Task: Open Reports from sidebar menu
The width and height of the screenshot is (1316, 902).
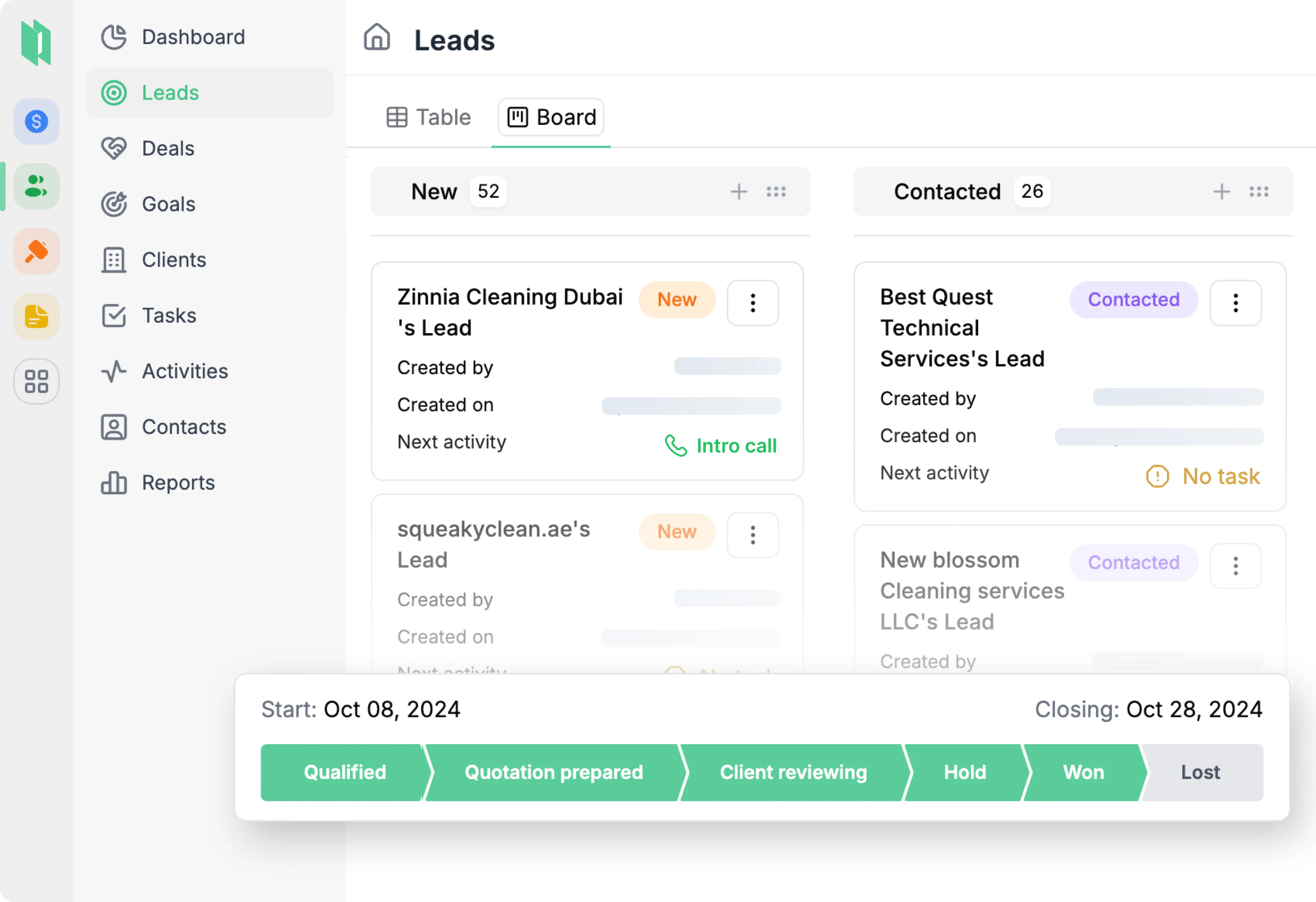Action: click(210, 483)
